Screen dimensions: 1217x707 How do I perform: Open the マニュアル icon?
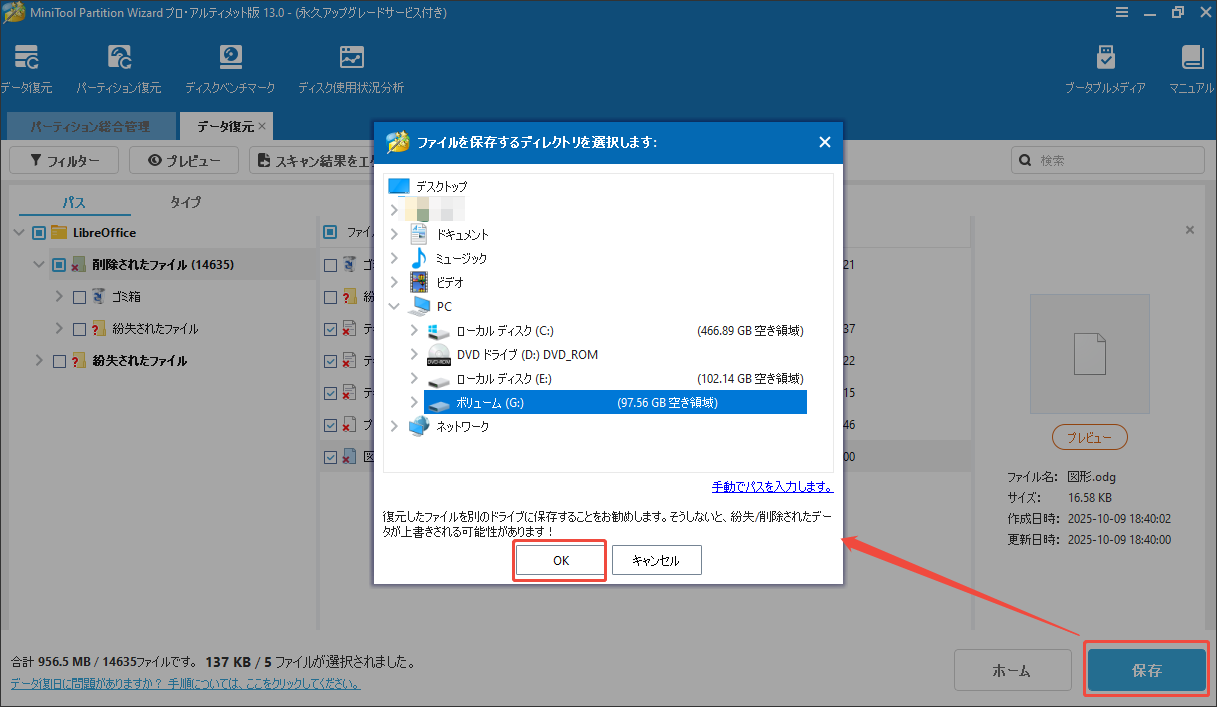coord(1192,69)
